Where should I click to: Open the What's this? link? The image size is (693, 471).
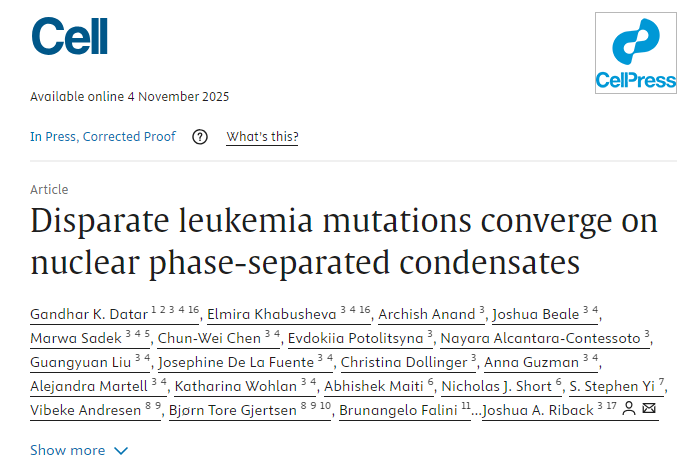(x=262, y=137)
